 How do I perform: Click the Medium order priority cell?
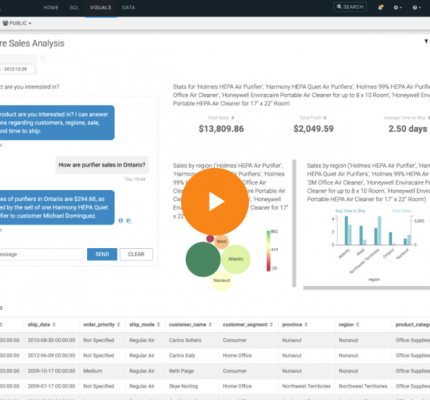click(93, 371)
